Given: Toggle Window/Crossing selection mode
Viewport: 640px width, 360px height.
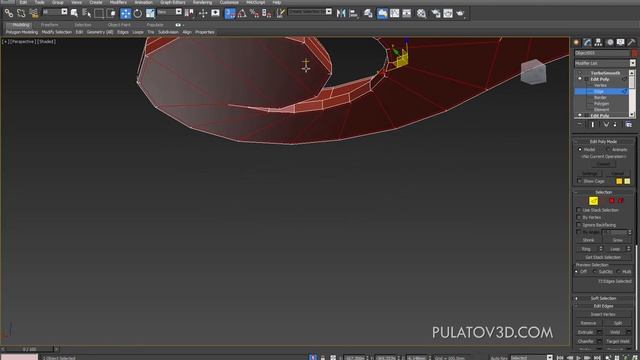Looking at the screenshot, I should click(x=111, y=13).
